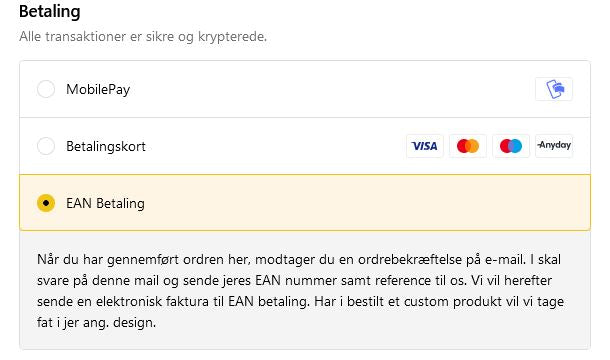Click the word "ordrebekræftelse" in the description

tap(410, 259)
